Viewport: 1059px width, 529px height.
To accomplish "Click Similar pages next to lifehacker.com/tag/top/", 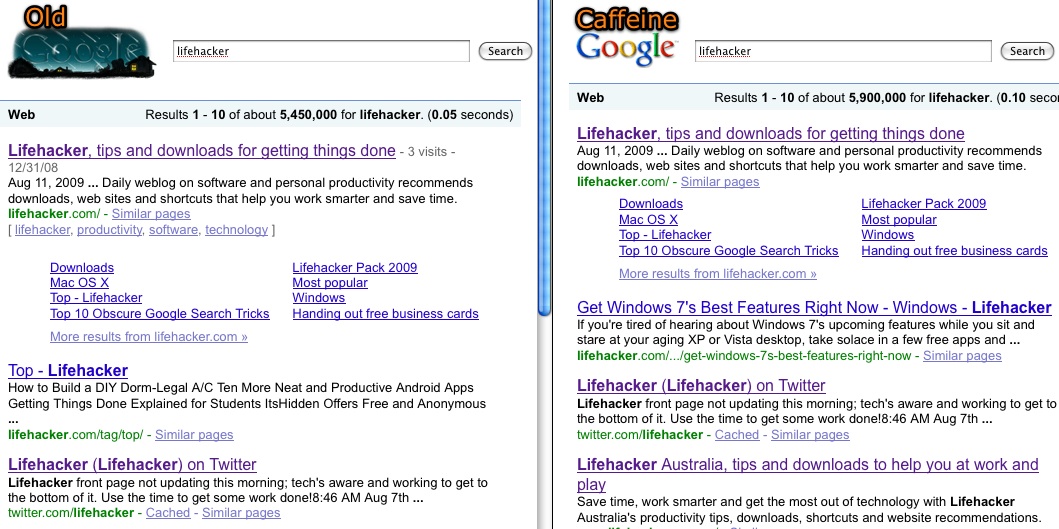I will pyautogui.click(x=194, y=435).
